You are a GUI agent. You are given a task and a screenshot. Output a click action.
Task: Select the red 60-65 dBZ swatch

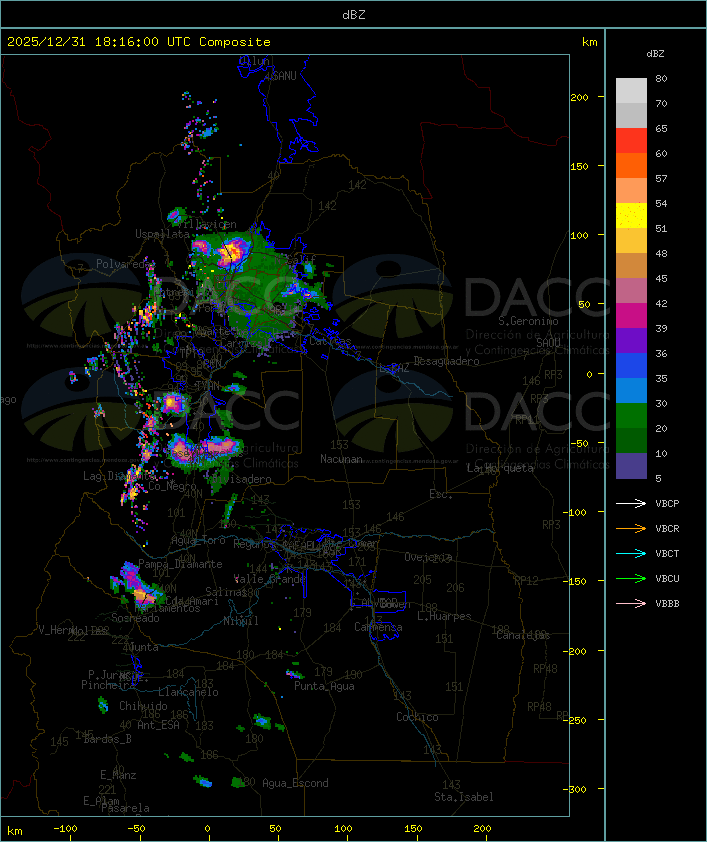tap(631, 141)
